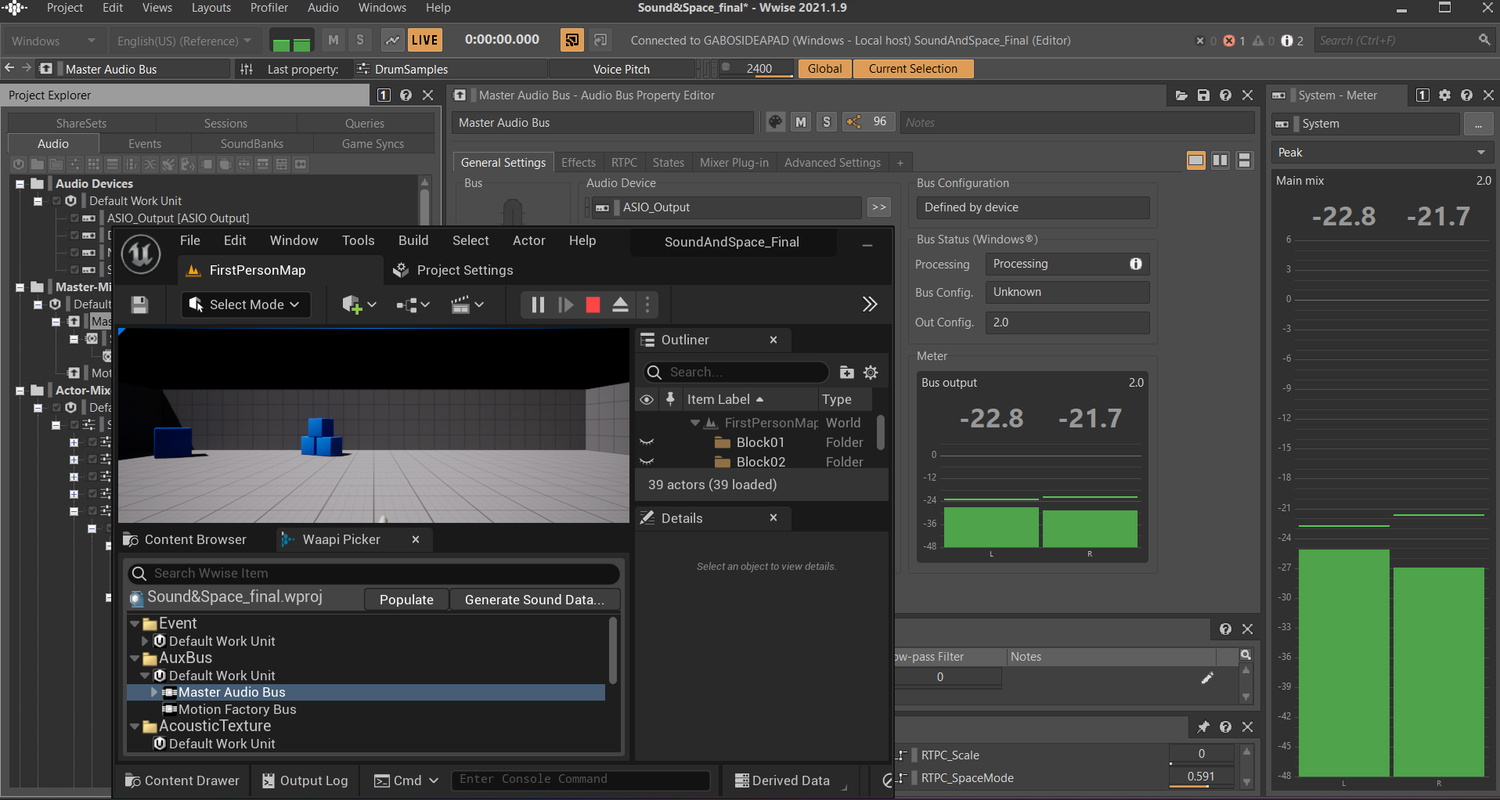The width and height of the screenshot is (1500, 800).
Task: Collapse the Audio Devices tree node
Action: coord(20,184)
